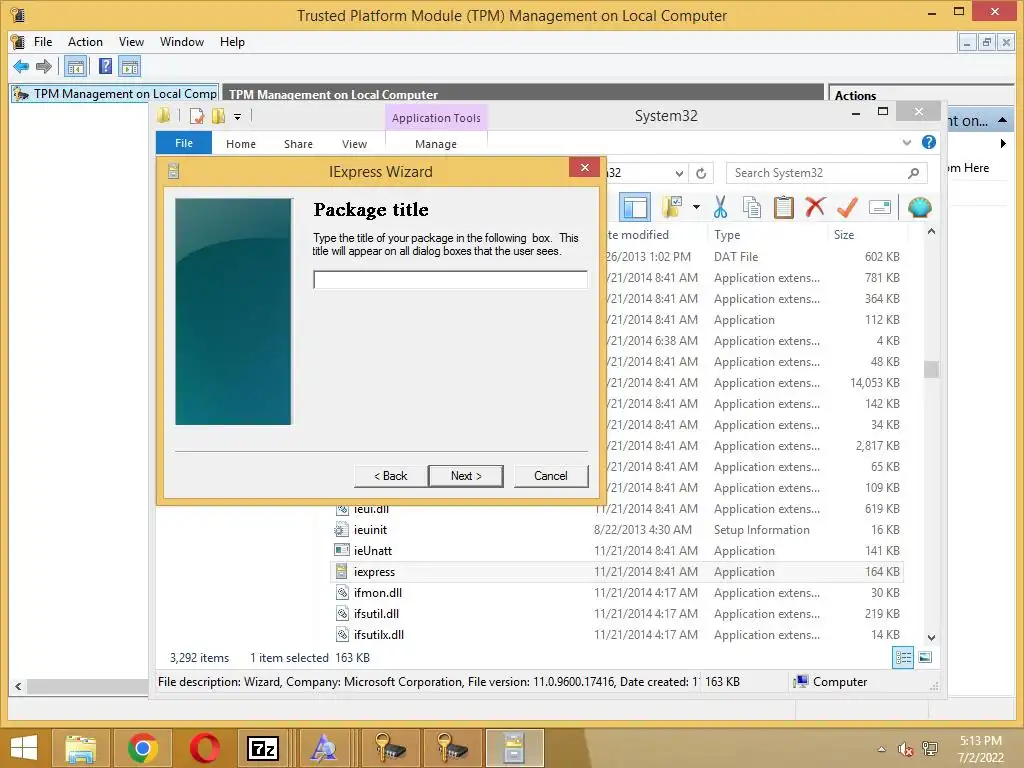Click the Copy icon in Explorer toolbar

[752, 208]
